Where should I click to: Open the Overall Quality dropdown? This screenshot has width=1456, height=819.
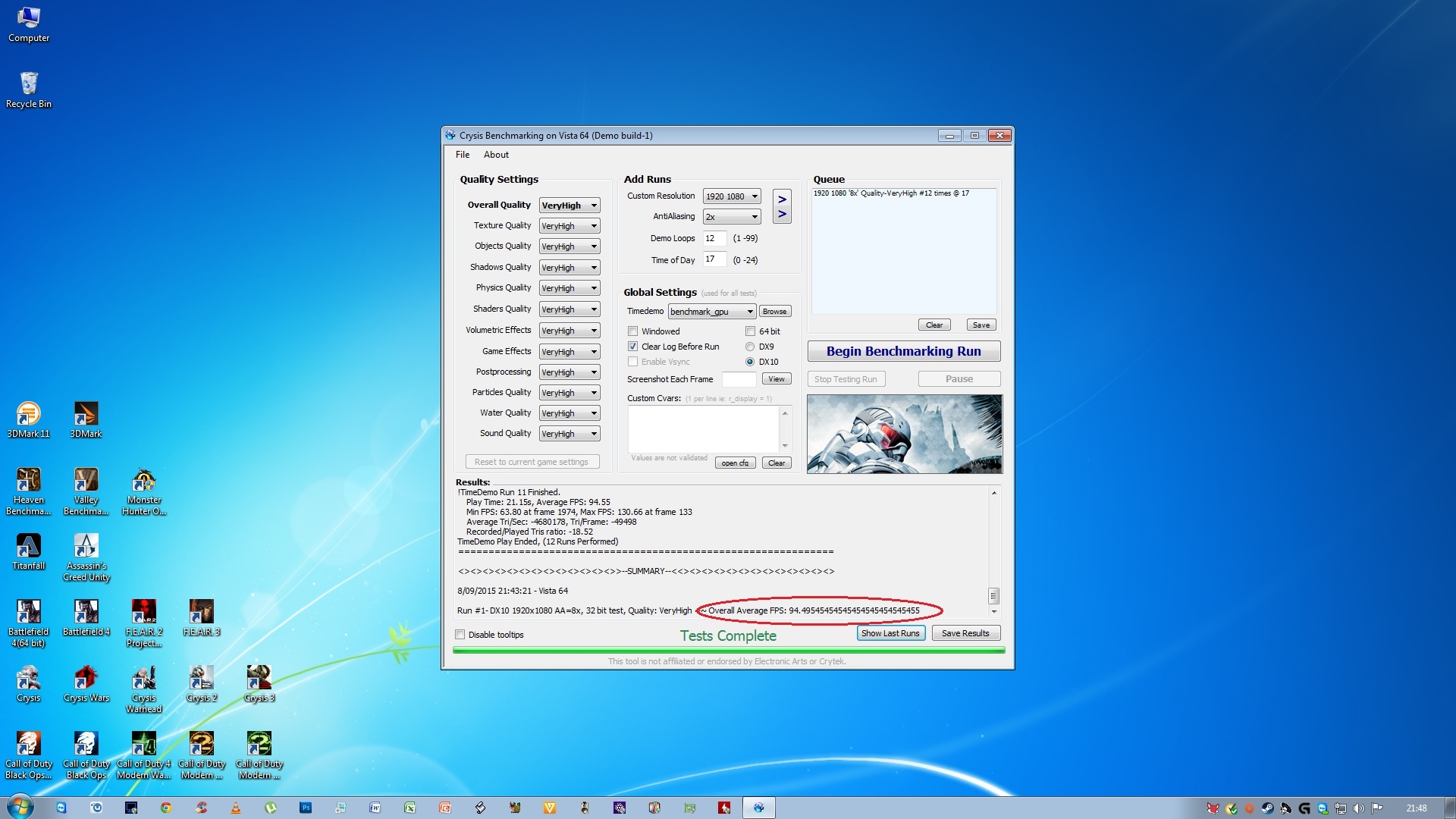tap(570, 206)
